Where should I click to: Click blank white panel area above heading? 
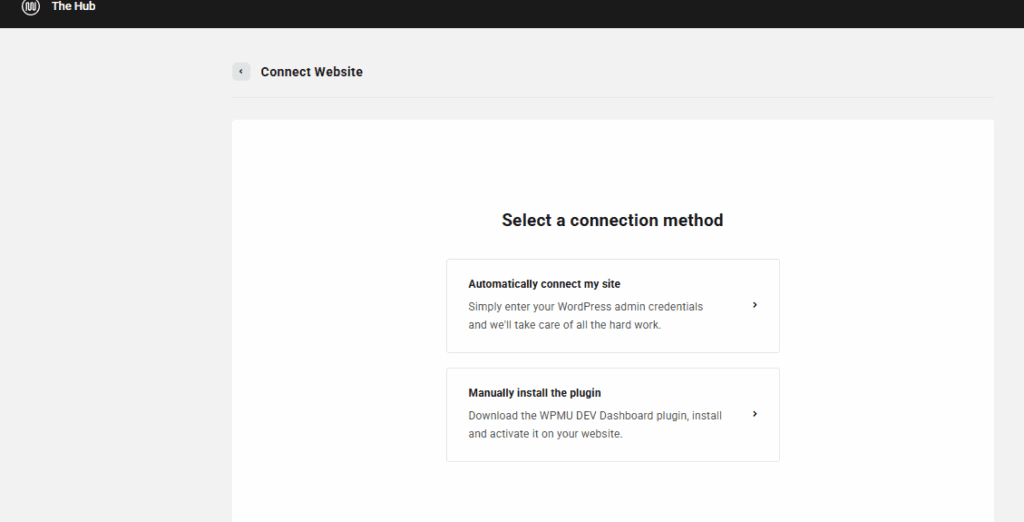pos(612,160)
